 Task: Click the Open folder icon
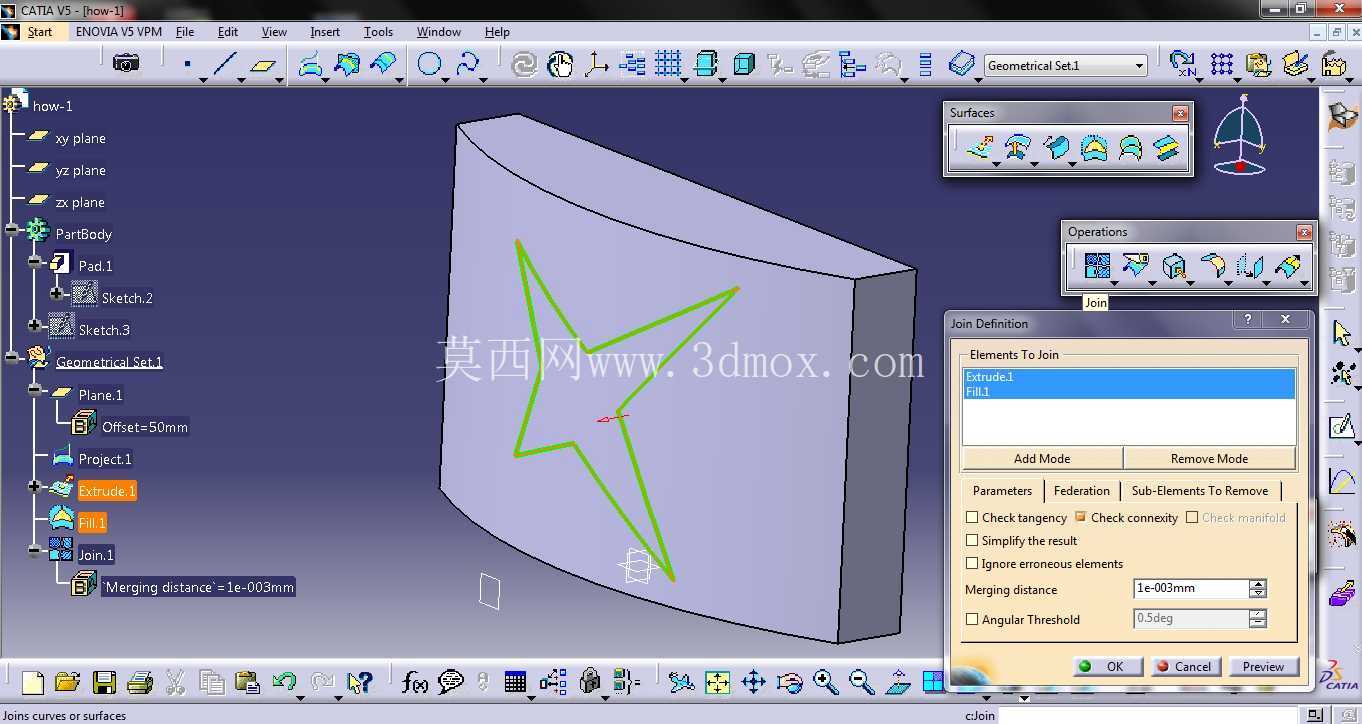(68, 682)
